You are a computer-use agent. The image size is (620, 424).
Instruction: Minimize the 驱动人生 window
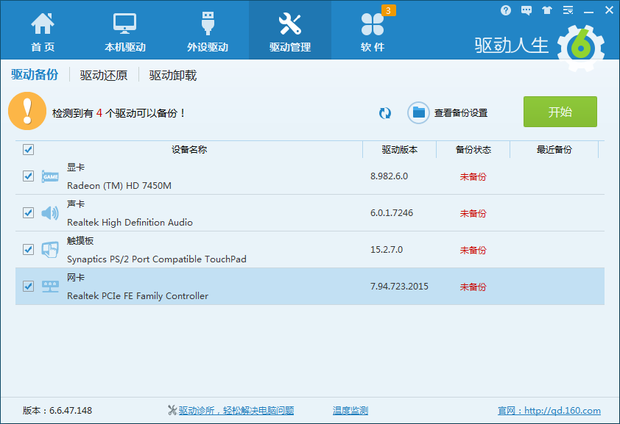[588, 10]
